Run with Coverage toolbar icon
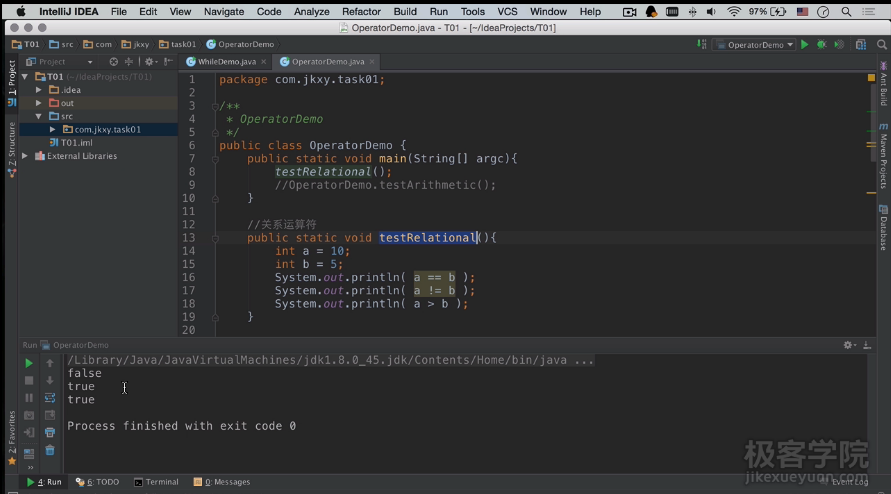Screen dimensions: 891x494 pyautogui.click(x=838, y=45)
